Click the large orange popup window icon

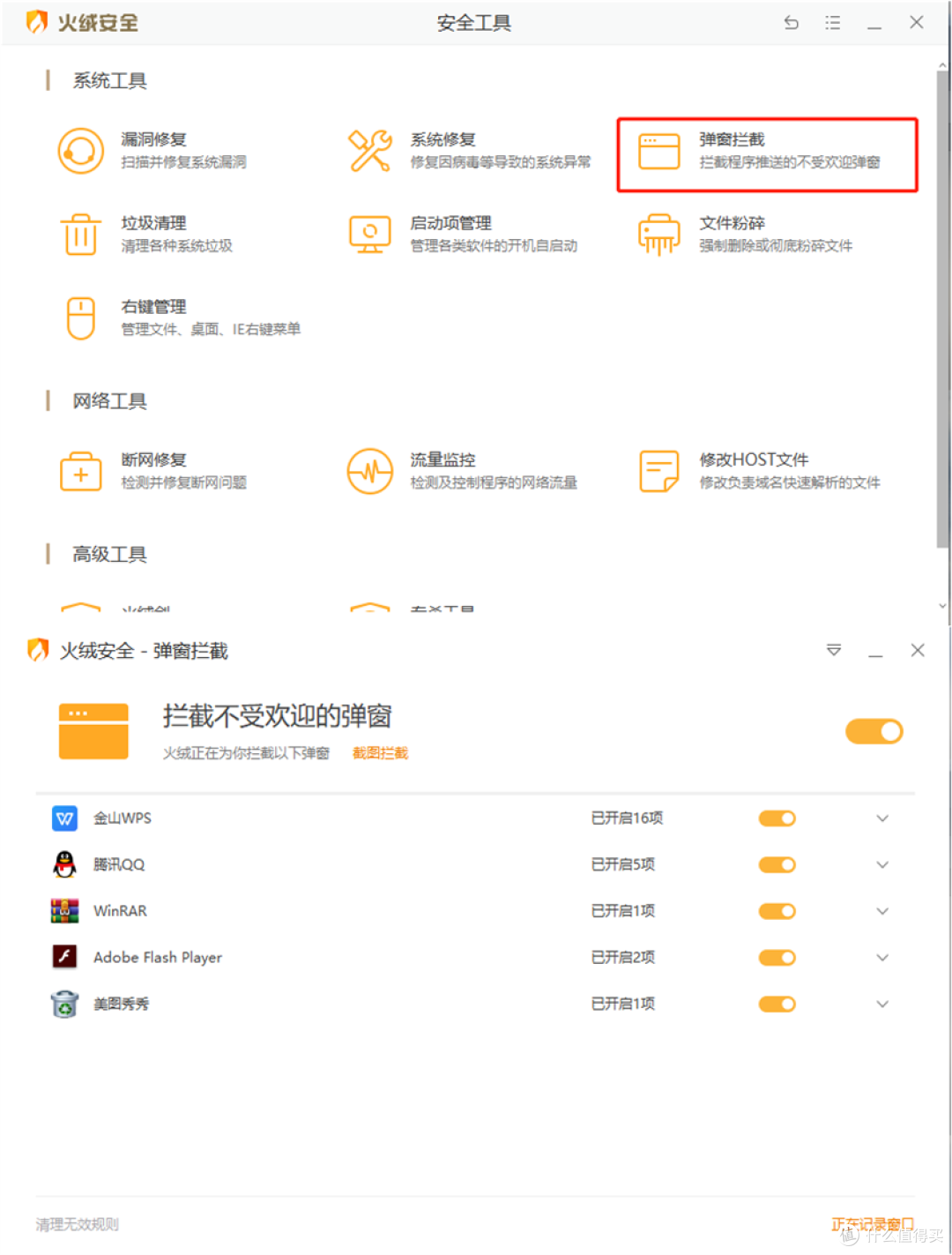click(x=93, y=731)
